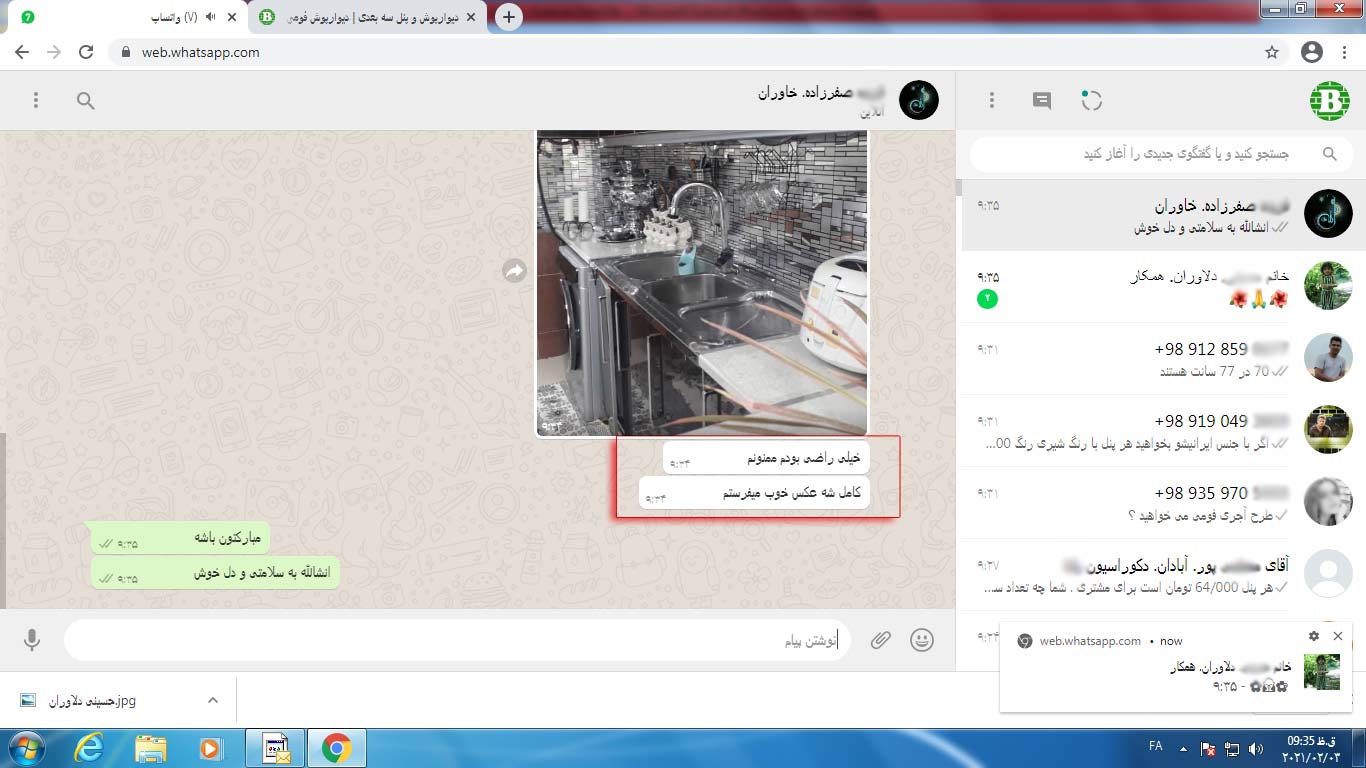This screenshot has width=1366, height=768.
Task: Click Chrome icon in taskbar
Action: (x=337, y=748)
